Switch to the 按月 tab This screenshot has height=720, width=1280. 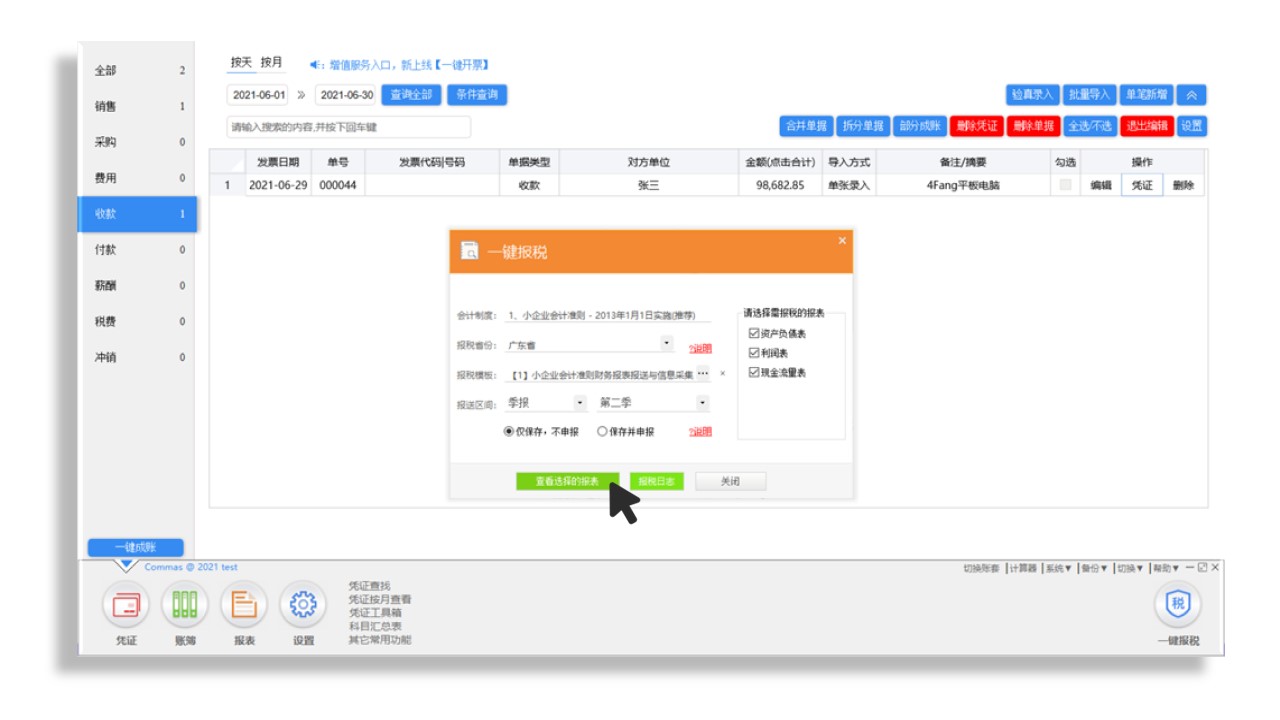271,62
